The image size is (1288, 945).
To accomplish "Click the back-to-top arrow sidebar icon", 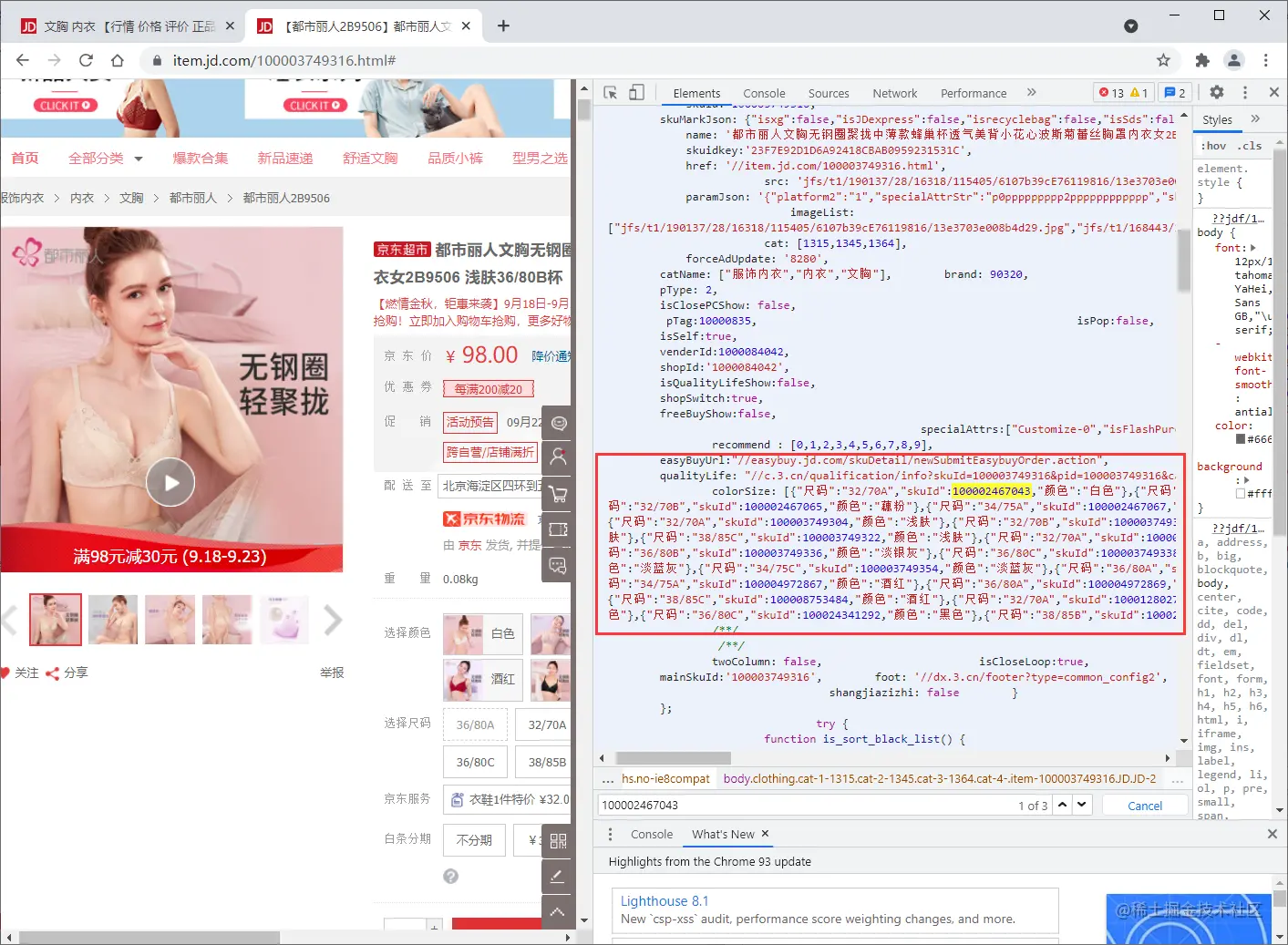I will pyautogui.click(x=558, y=912).
